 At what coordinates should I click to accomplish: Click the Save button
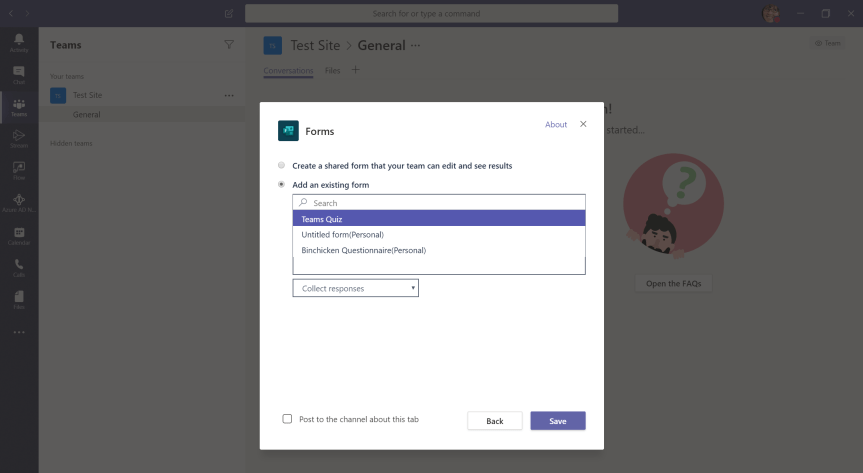(557, 421)
